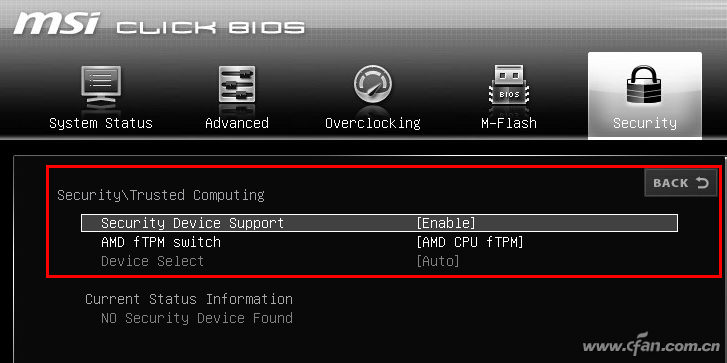Open M-Flash BIOS chip icon
The width and height of the screenshot is (727, 363).
tap(509, 85)
